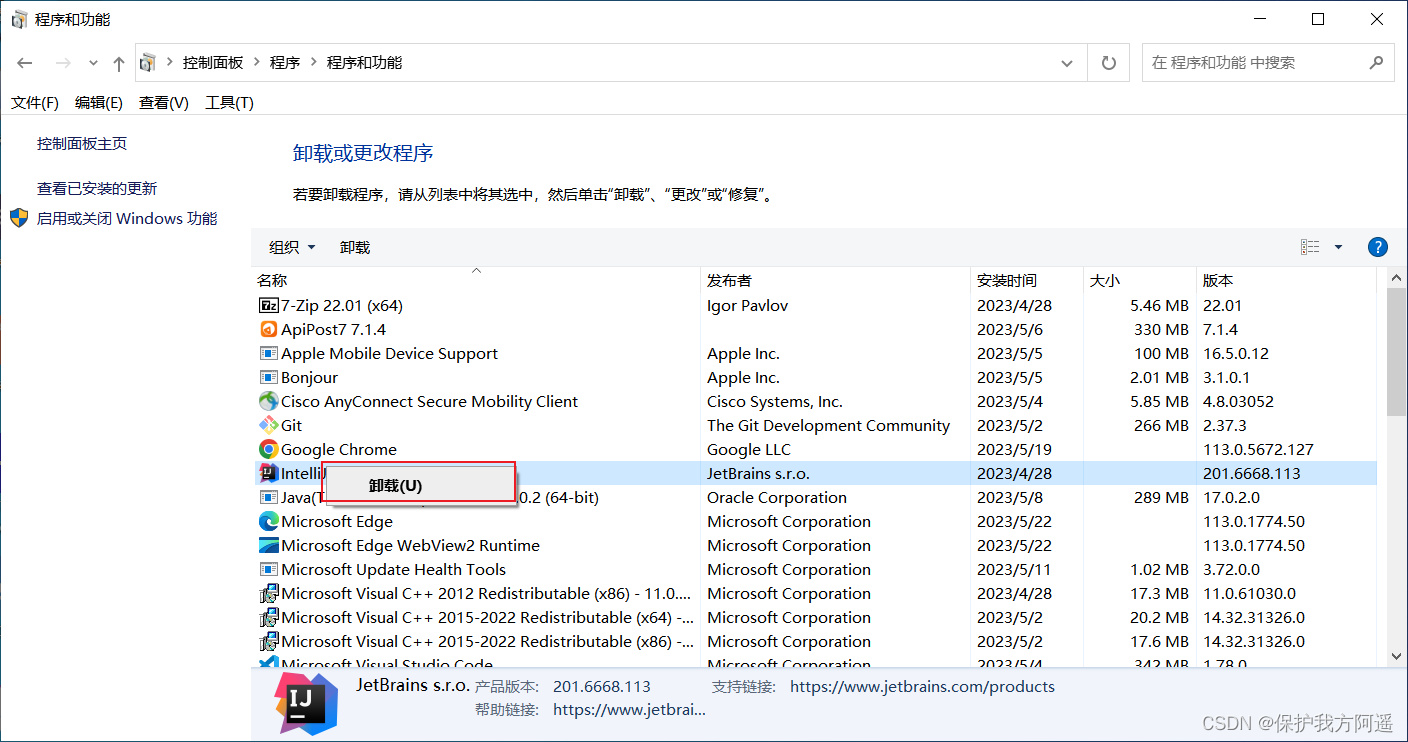
Task: Click the Edge WebView2 Runtime icon
Action: (268, 546)
